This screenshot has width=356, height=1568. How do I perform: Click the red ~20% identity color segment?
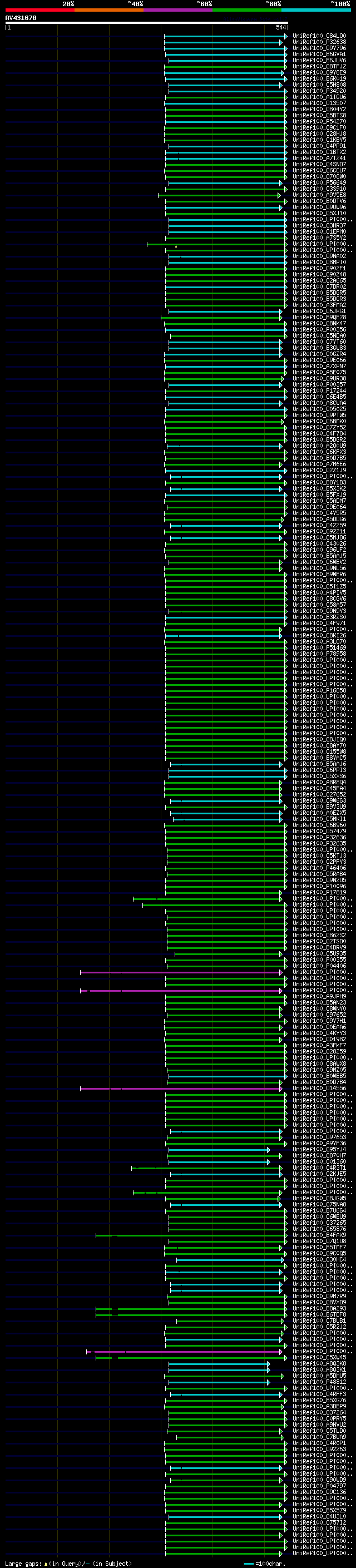tap(39, 10)
